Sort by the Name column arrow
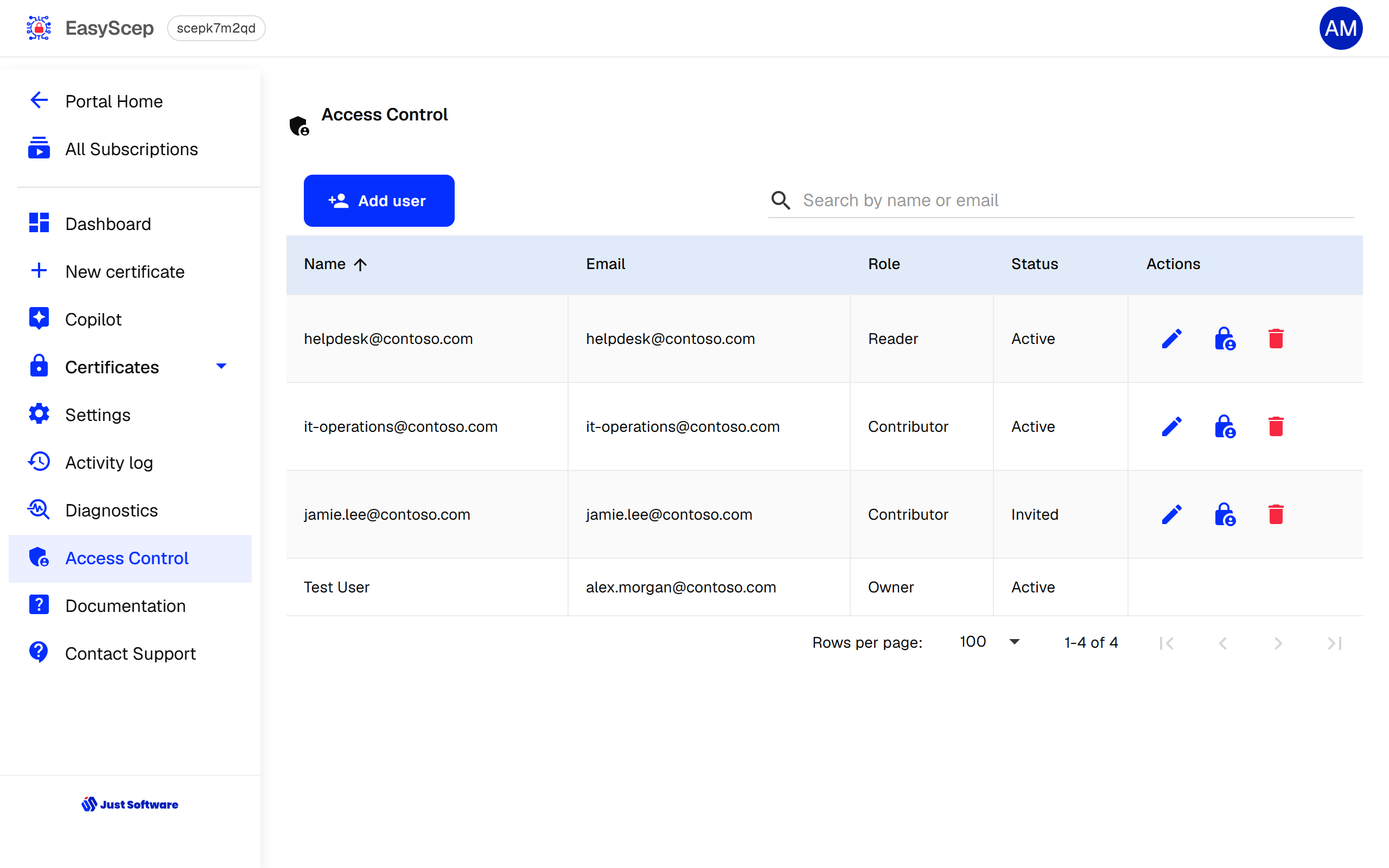Screen dimensions: 1389x868 360,264
